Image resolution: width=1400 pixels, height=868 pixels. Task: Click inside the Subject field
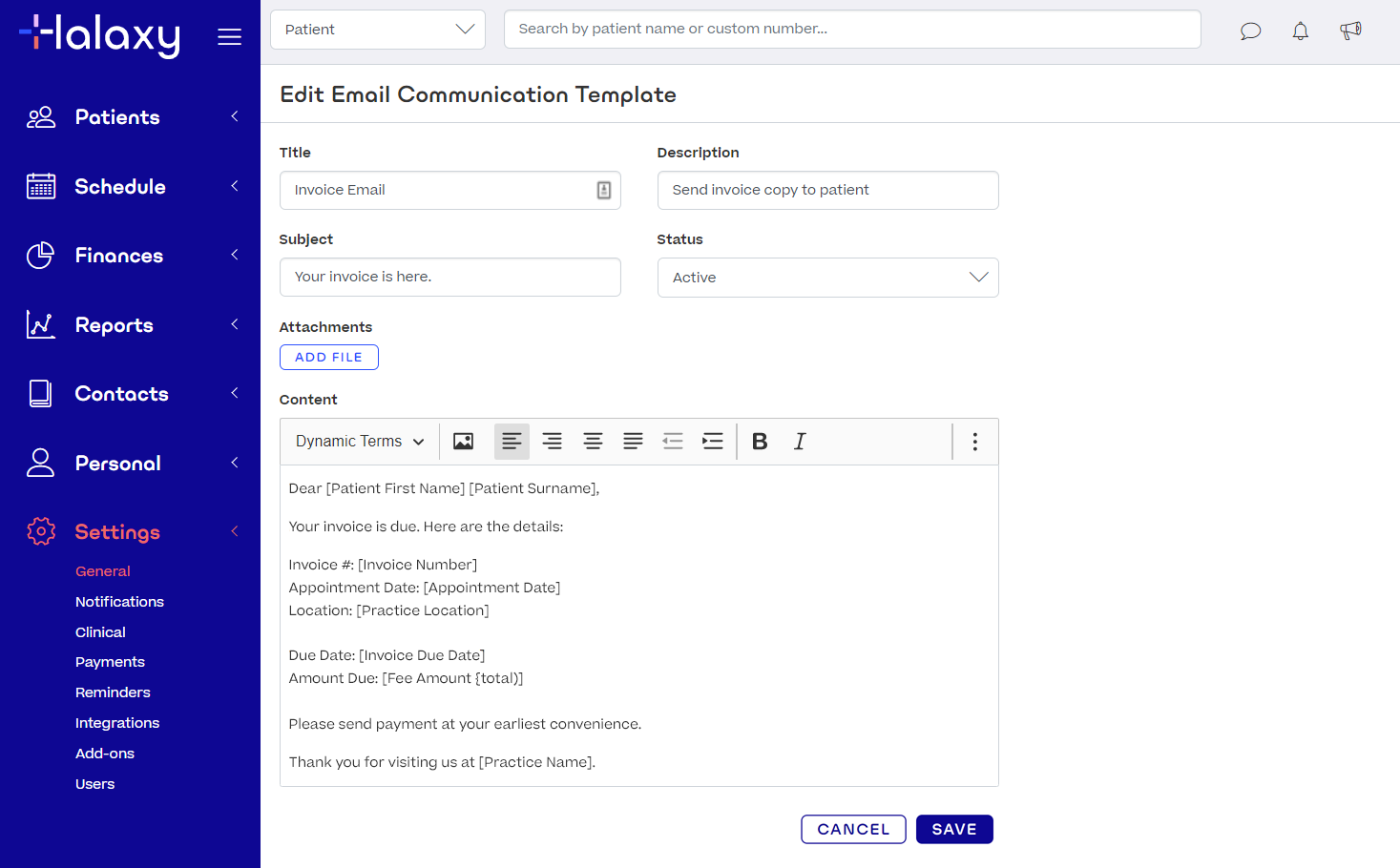[x=449, y=277]
